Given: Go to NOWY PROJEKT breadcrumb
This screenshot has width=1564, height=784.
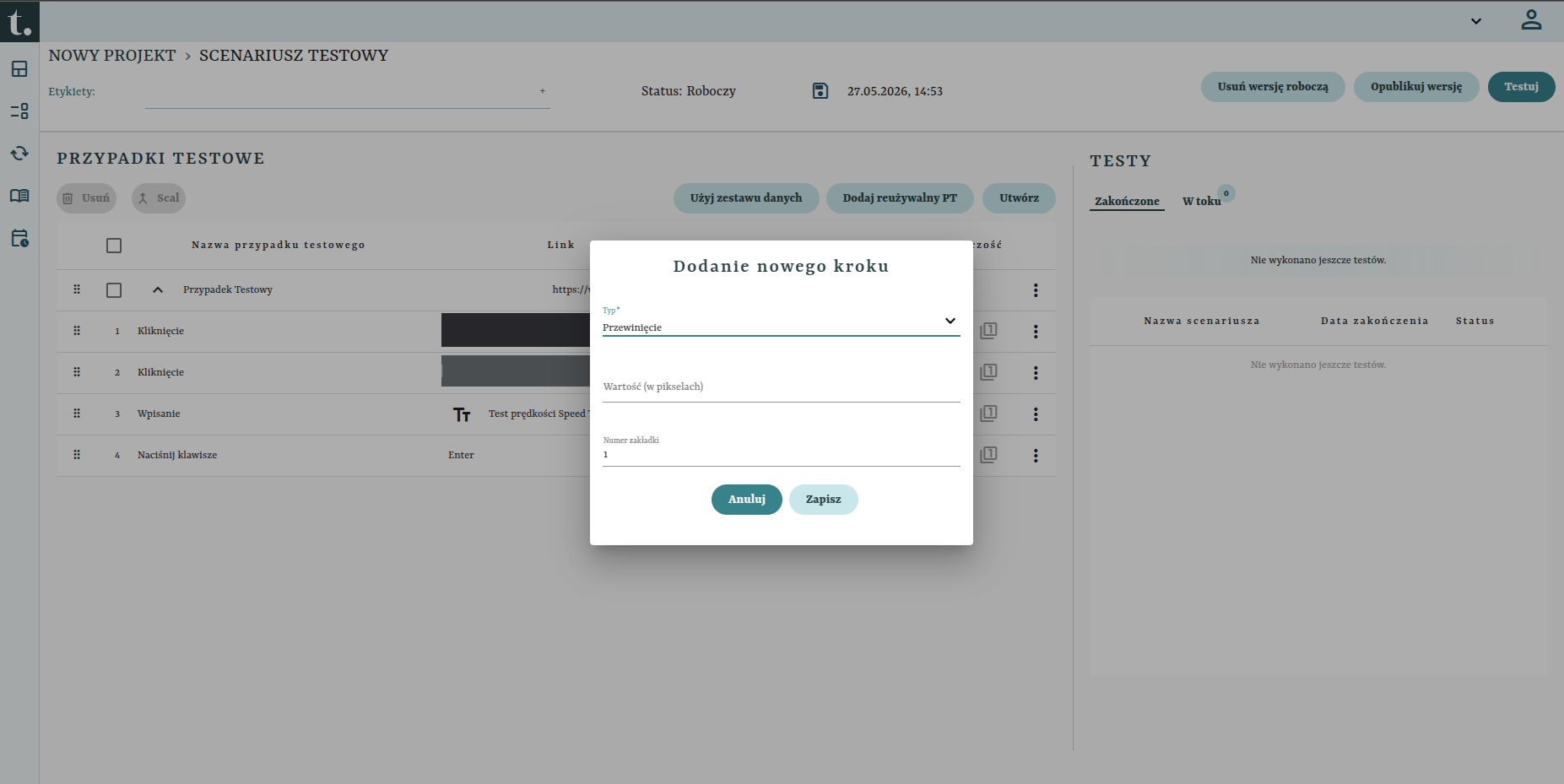Looking at the screenshot, I should click(112, 56).
